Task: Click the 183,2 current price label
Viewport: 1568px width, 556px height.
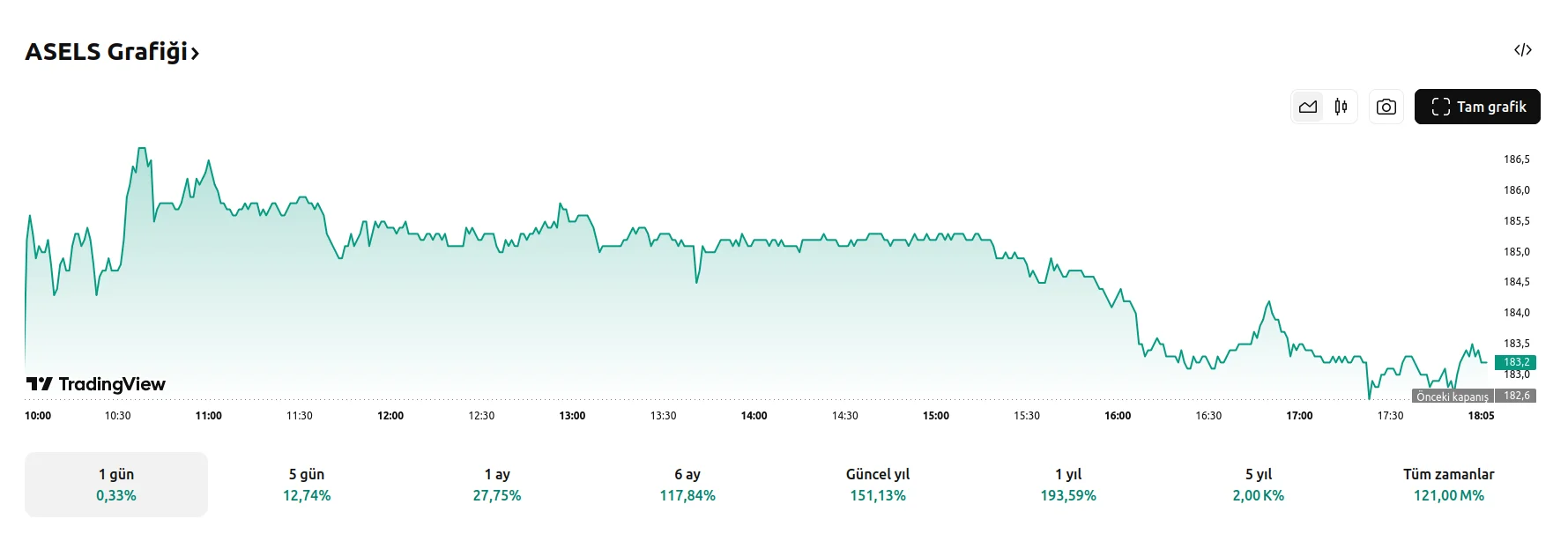Action: coord(1516,362)
